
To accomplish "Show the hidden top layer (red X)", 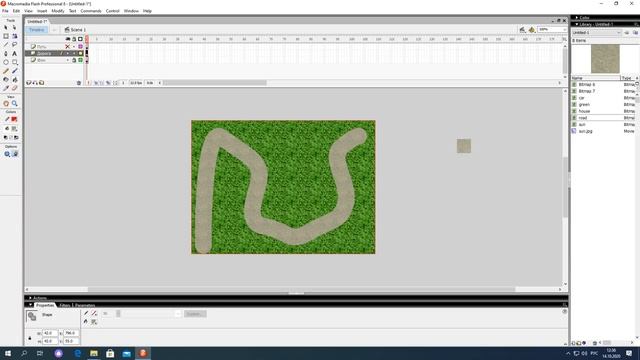I will (68, 47).
